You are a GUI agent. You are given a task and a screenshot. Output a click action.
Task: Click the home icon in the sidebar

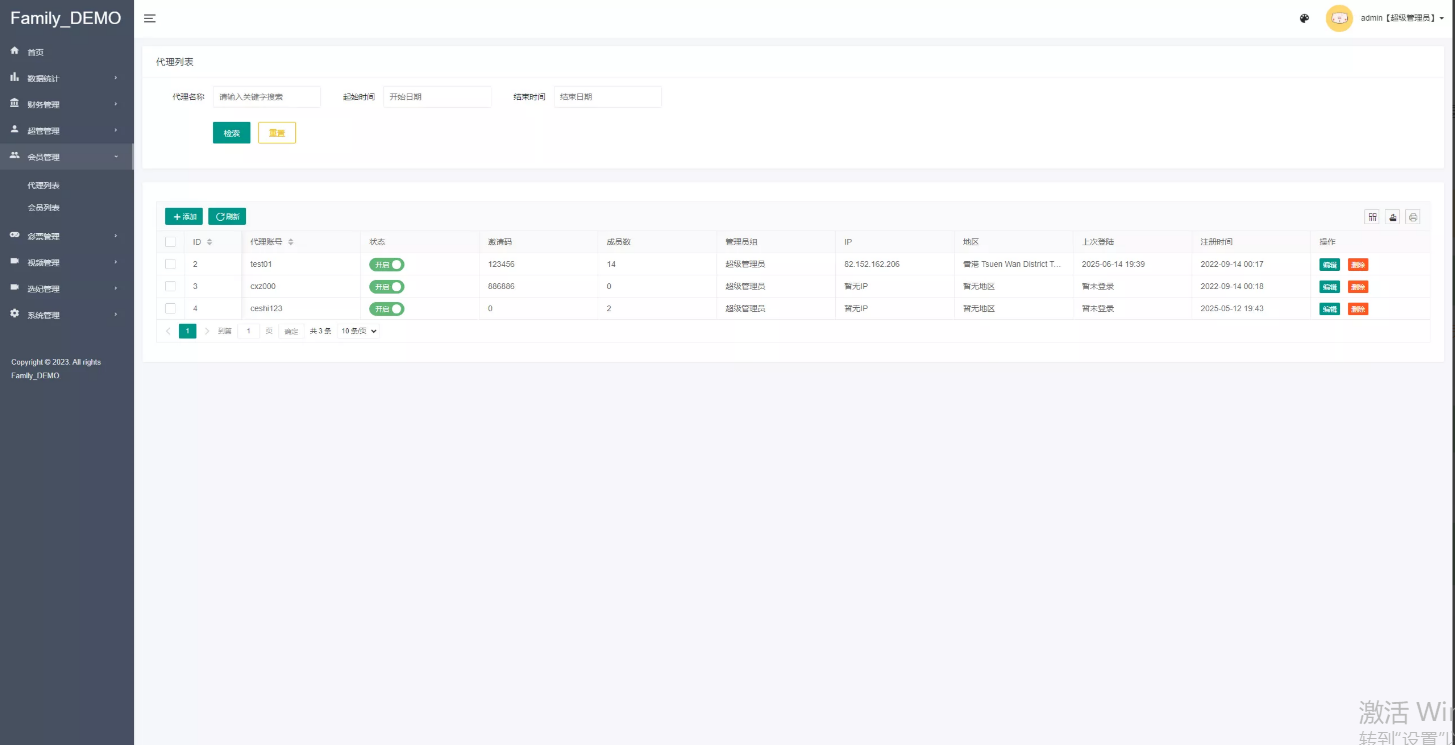click(15, 51)
